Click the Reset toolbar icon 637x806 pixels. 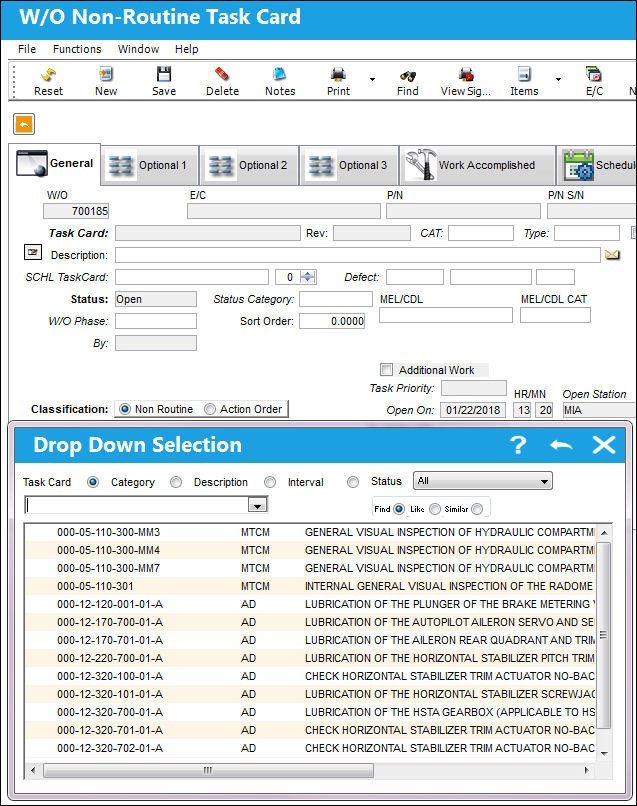pyautogui.click(x=48, y=75)
